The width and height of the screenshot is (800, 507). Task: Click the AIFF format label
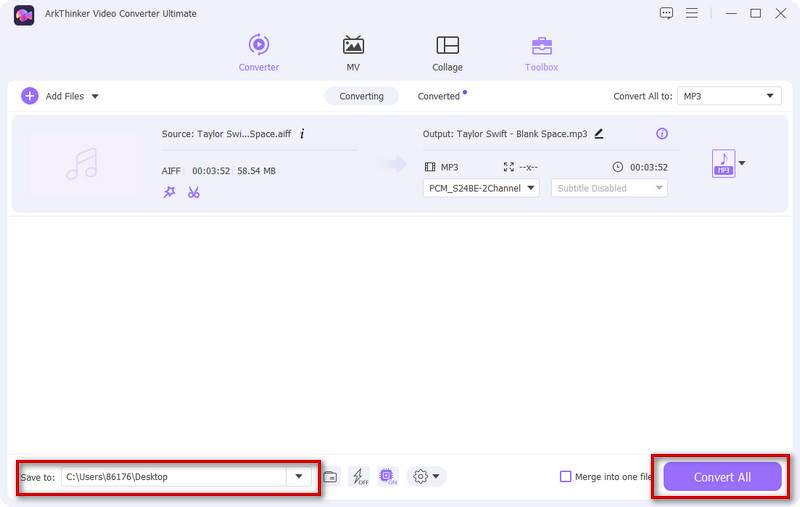pyautogui.click(x=171, y=171)
